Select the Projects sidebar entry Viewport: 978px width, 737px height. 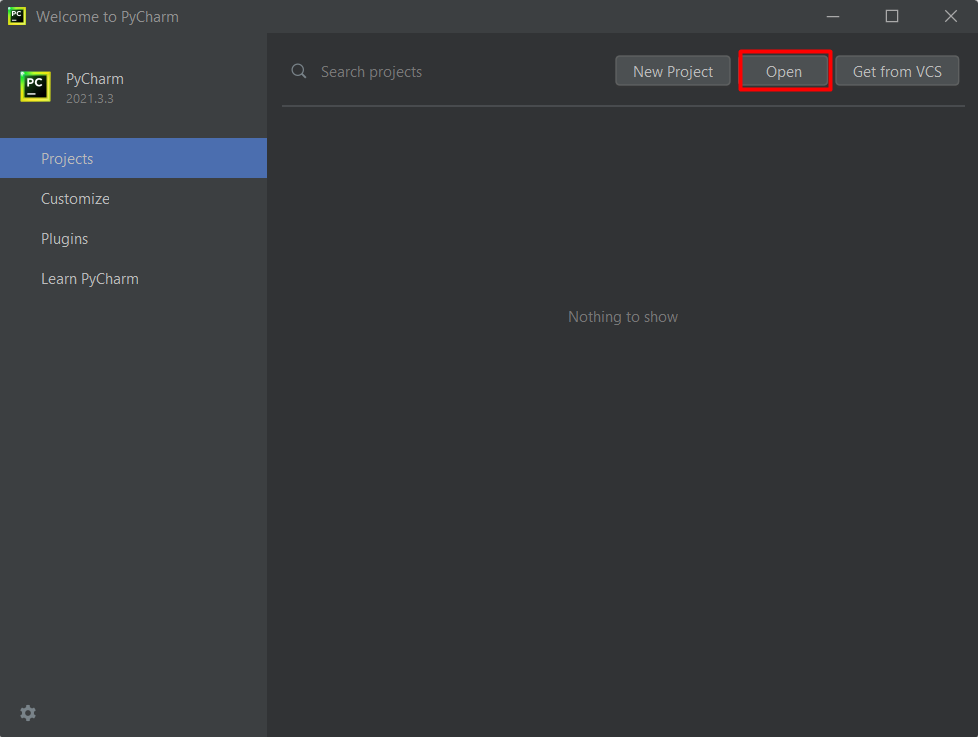point(67,158)
